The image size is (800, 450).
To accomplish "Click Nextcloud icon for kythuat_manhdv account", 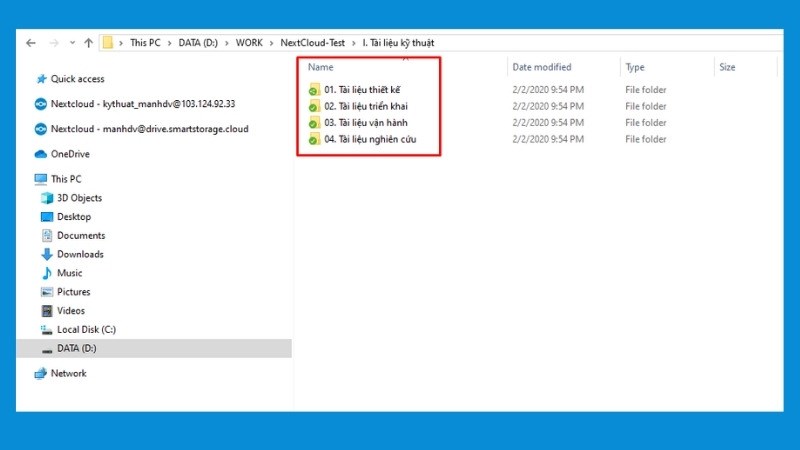I will (41, 104).
